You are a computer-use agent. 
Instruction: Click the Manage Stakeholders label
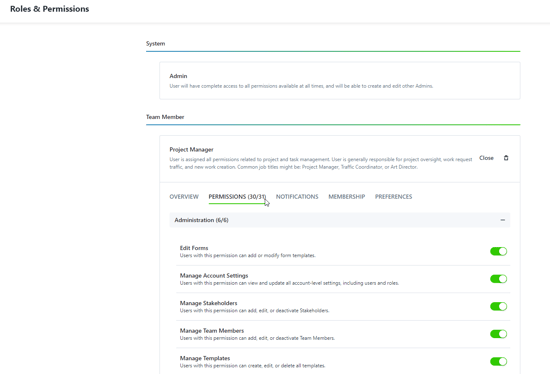(x=208, y=303)
